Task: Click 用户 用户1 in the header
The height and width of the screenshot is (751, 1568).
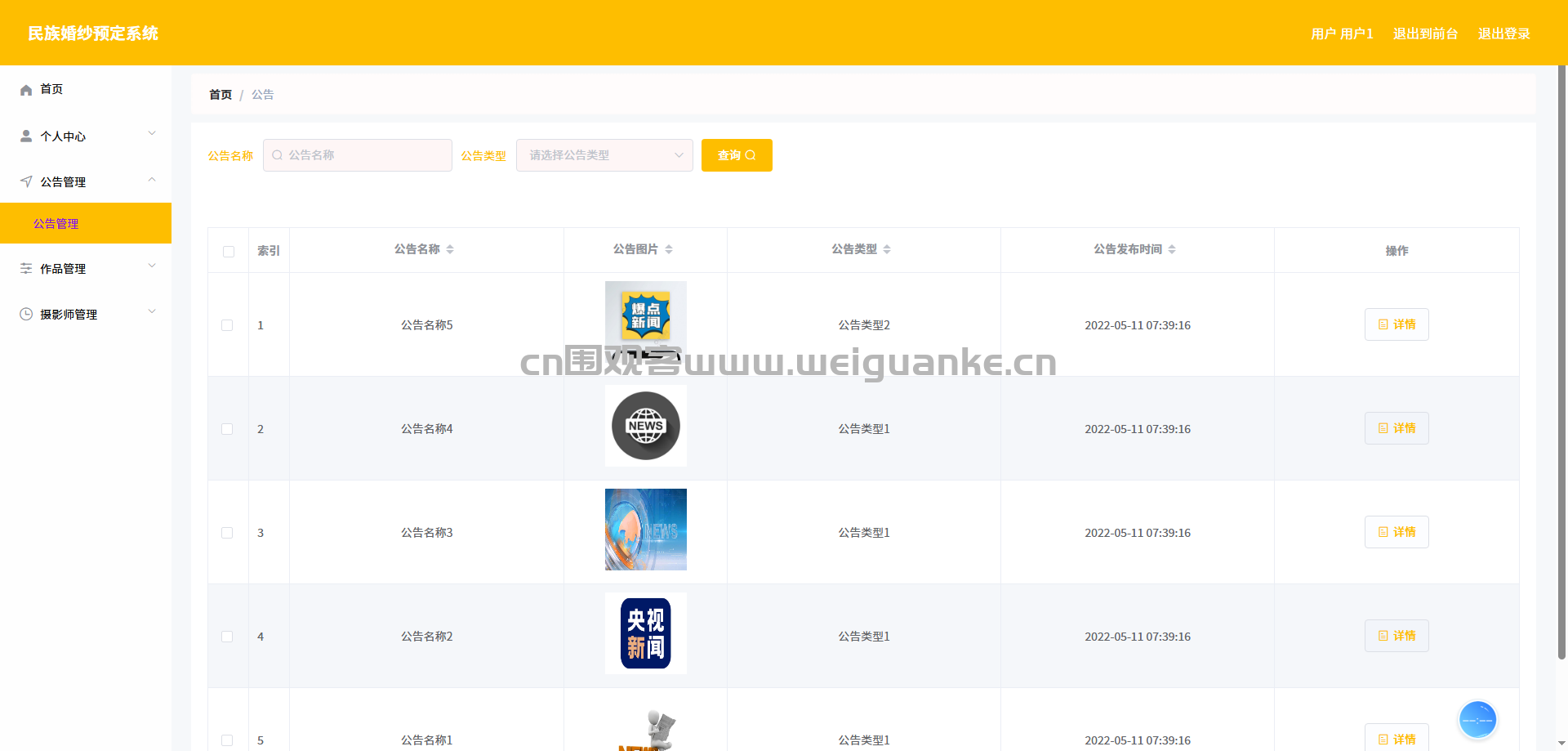Action: (x=1342, y=34)
